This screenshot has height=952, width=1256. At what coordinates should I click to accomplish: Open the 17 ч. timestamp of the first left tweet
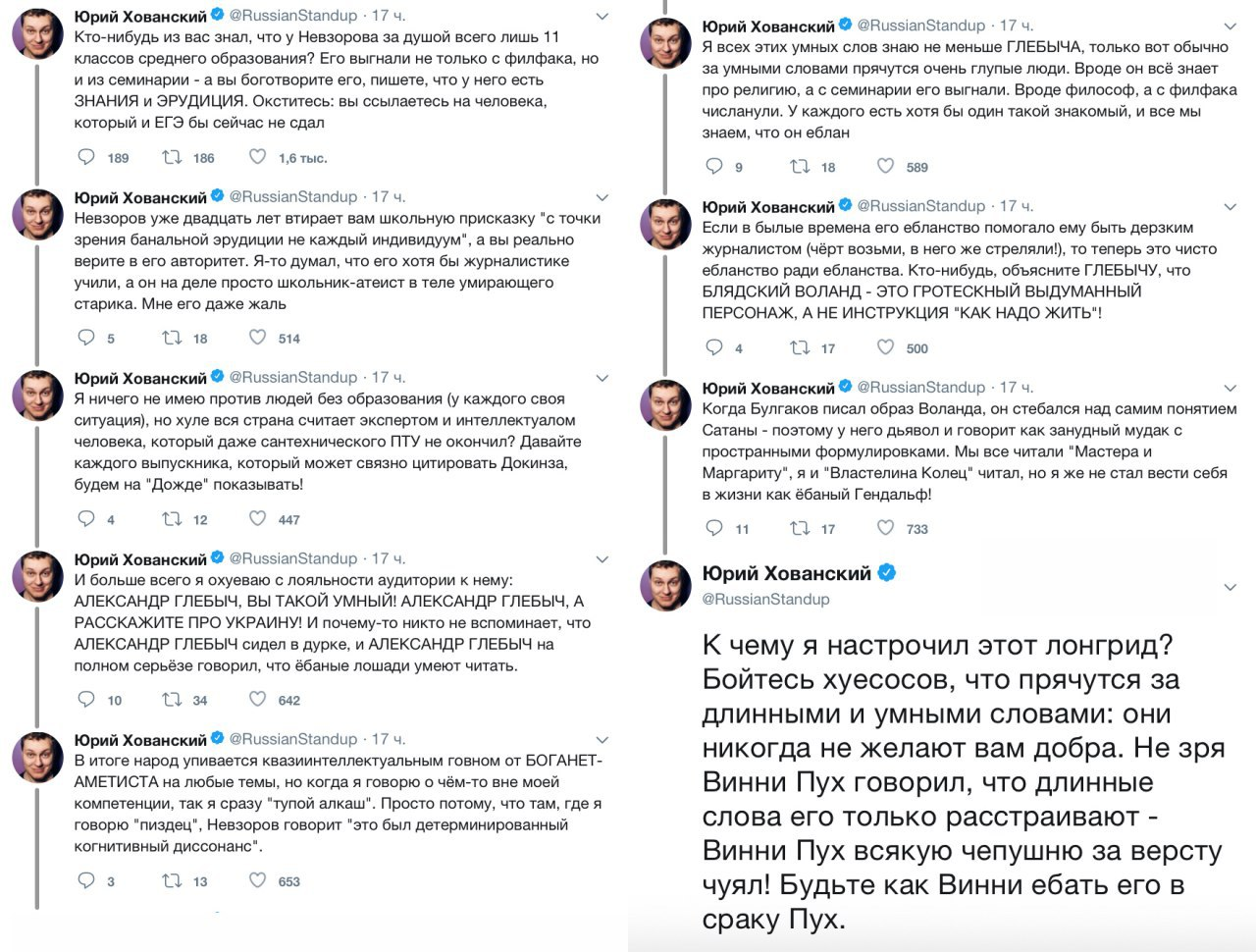coord(389,16)
